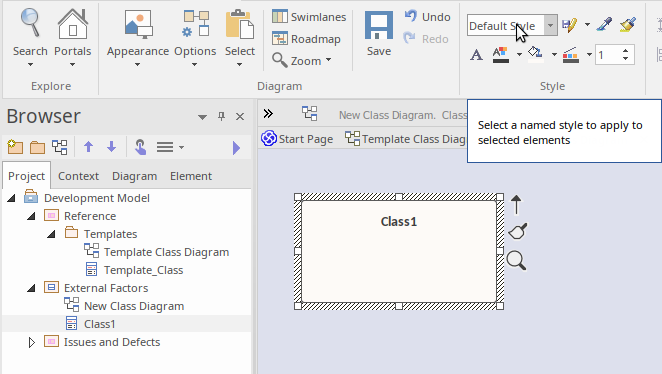Open the Zoom dropdown
Screen dimensions: 662x374
[301, 61]
